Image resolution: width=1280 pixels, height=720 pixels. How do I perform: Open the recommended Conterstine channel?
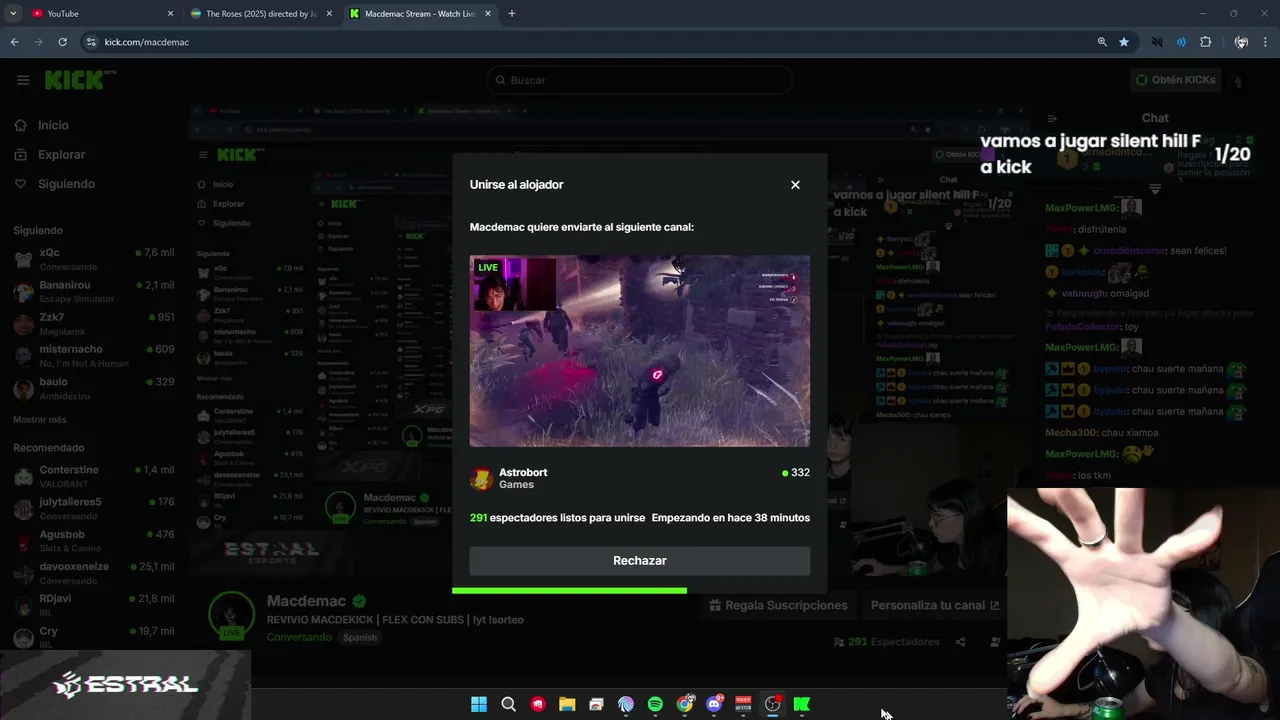pyautogui.click(x=93, y=476)
